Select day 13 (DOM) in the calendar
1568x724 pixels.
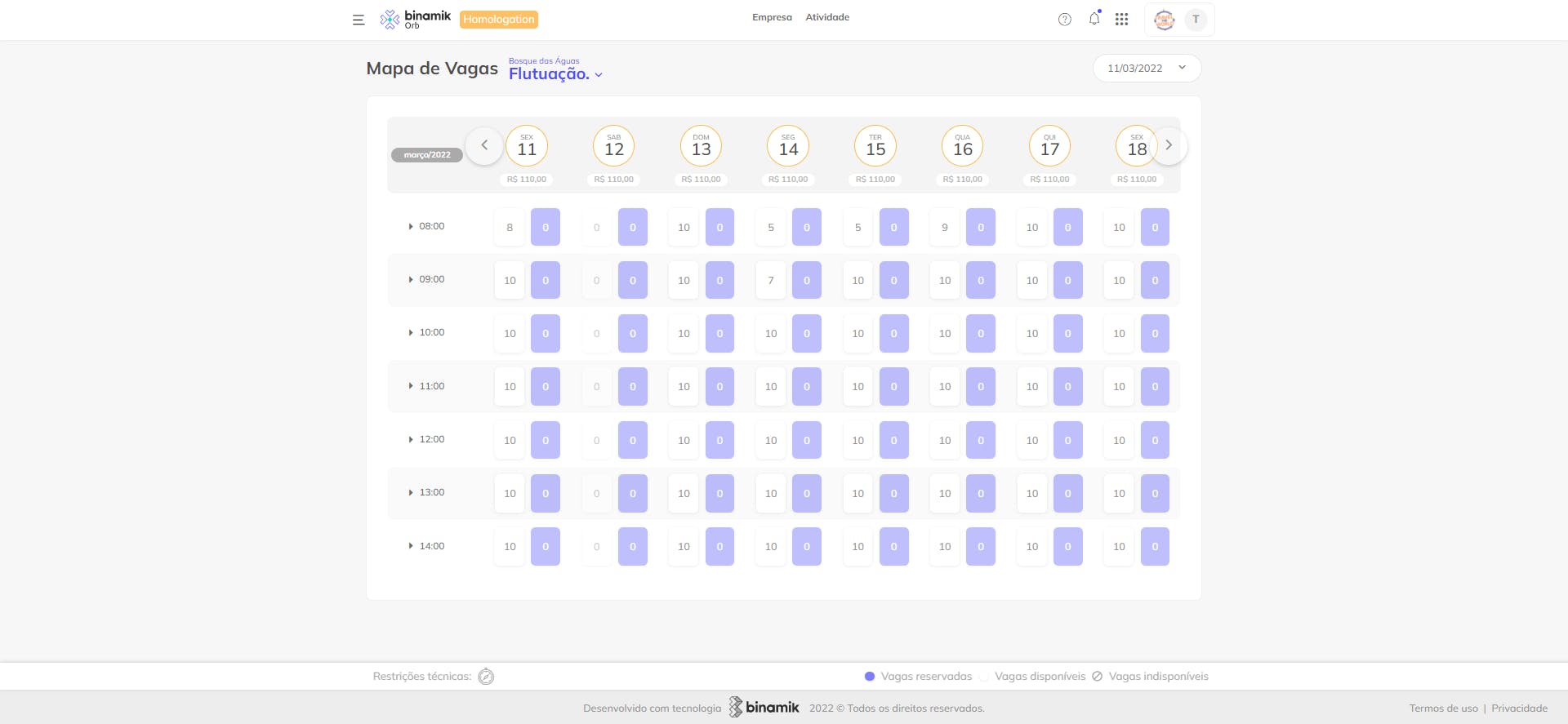coord(702,146)
